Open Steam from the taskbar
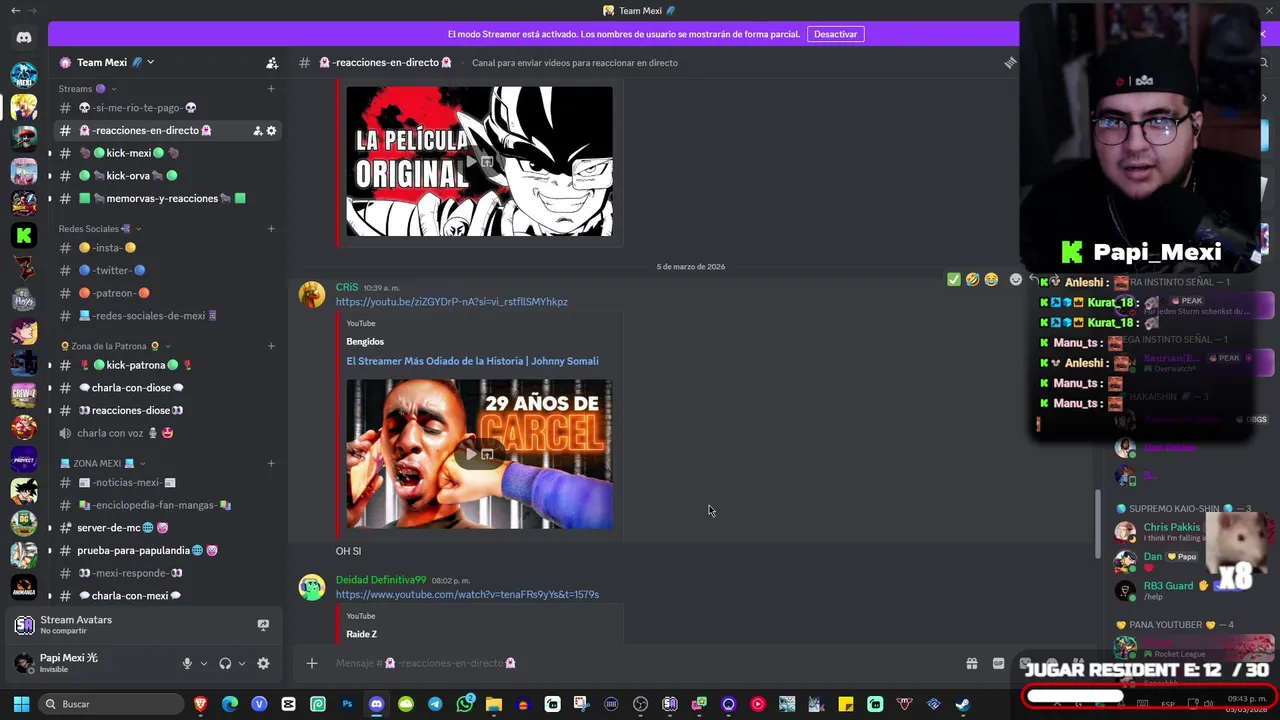The image size is (1280, 720). (x=962, y=704)
